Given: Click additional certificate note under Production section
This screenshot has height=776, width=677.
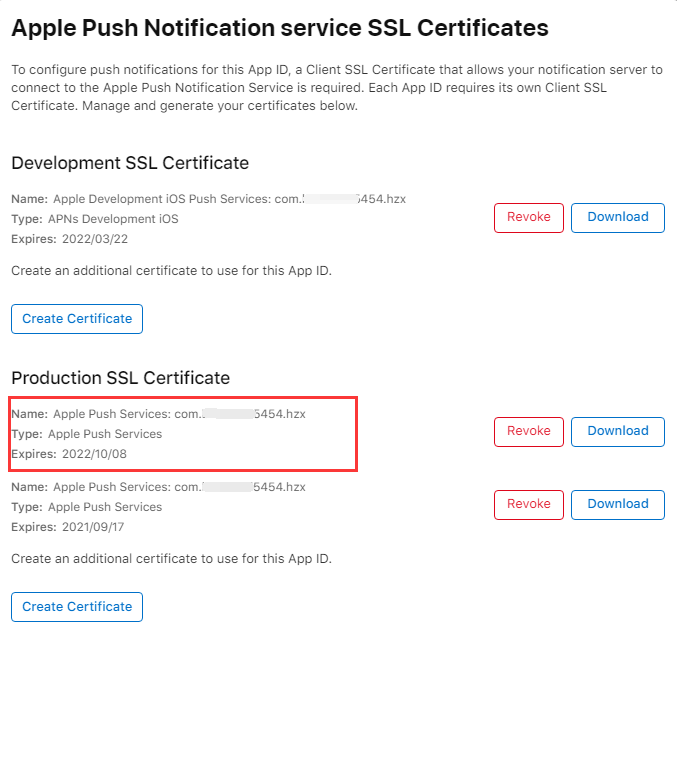Looking at the screenshot, I should tap(171, 559).
